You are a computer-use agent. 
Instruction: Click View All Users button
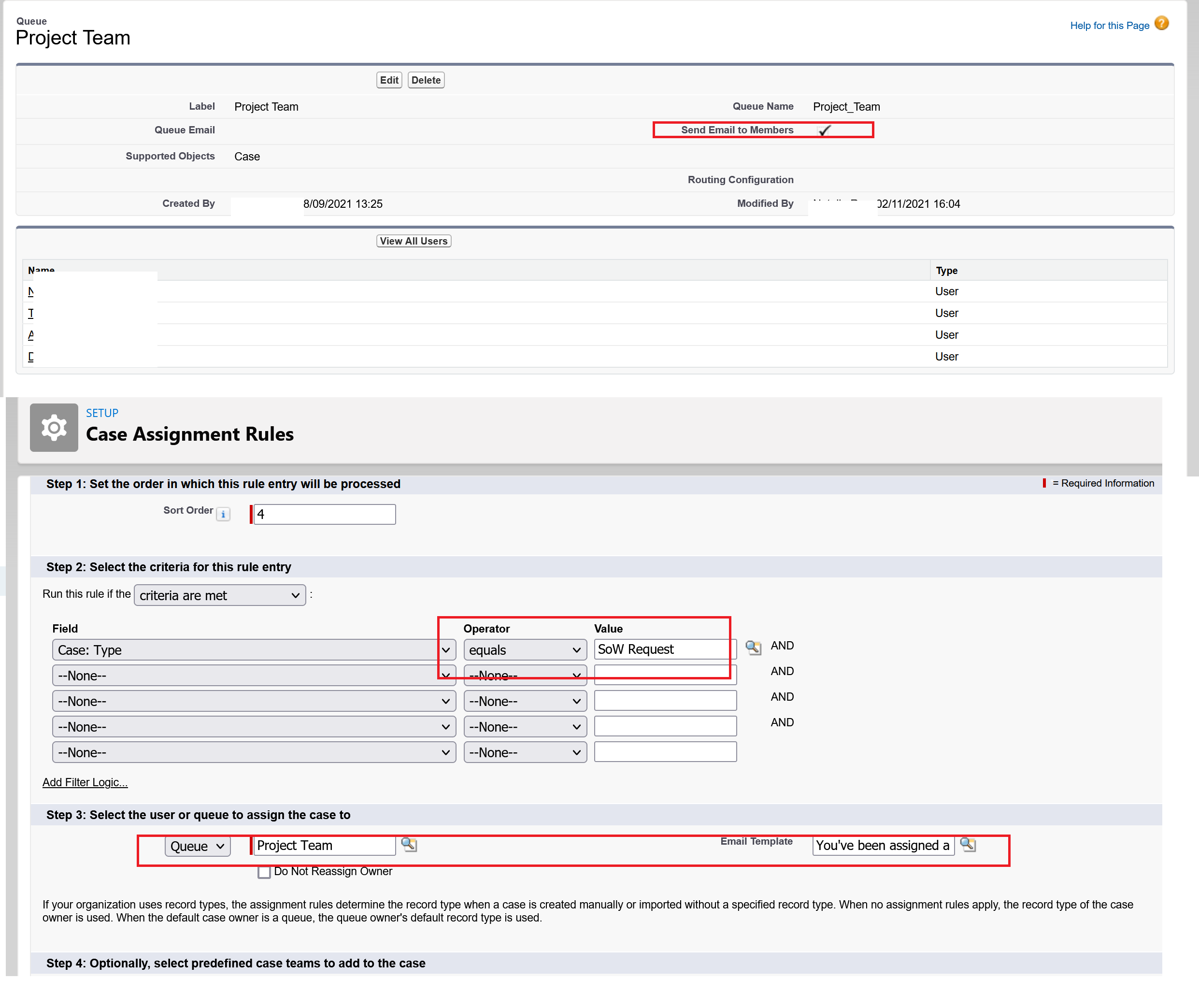pyautogui.click(x=413, y=241)
